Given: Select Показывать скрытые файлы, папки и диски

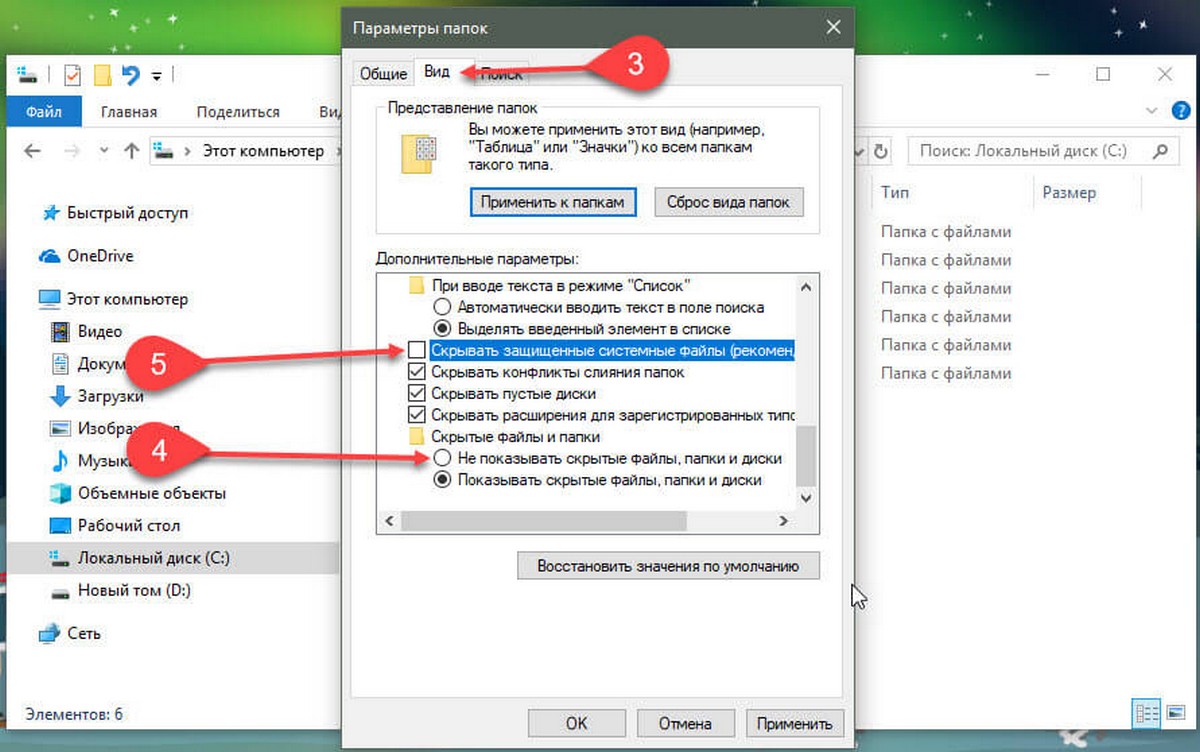Looking at the screenshot, I should (x=441, y=480).
